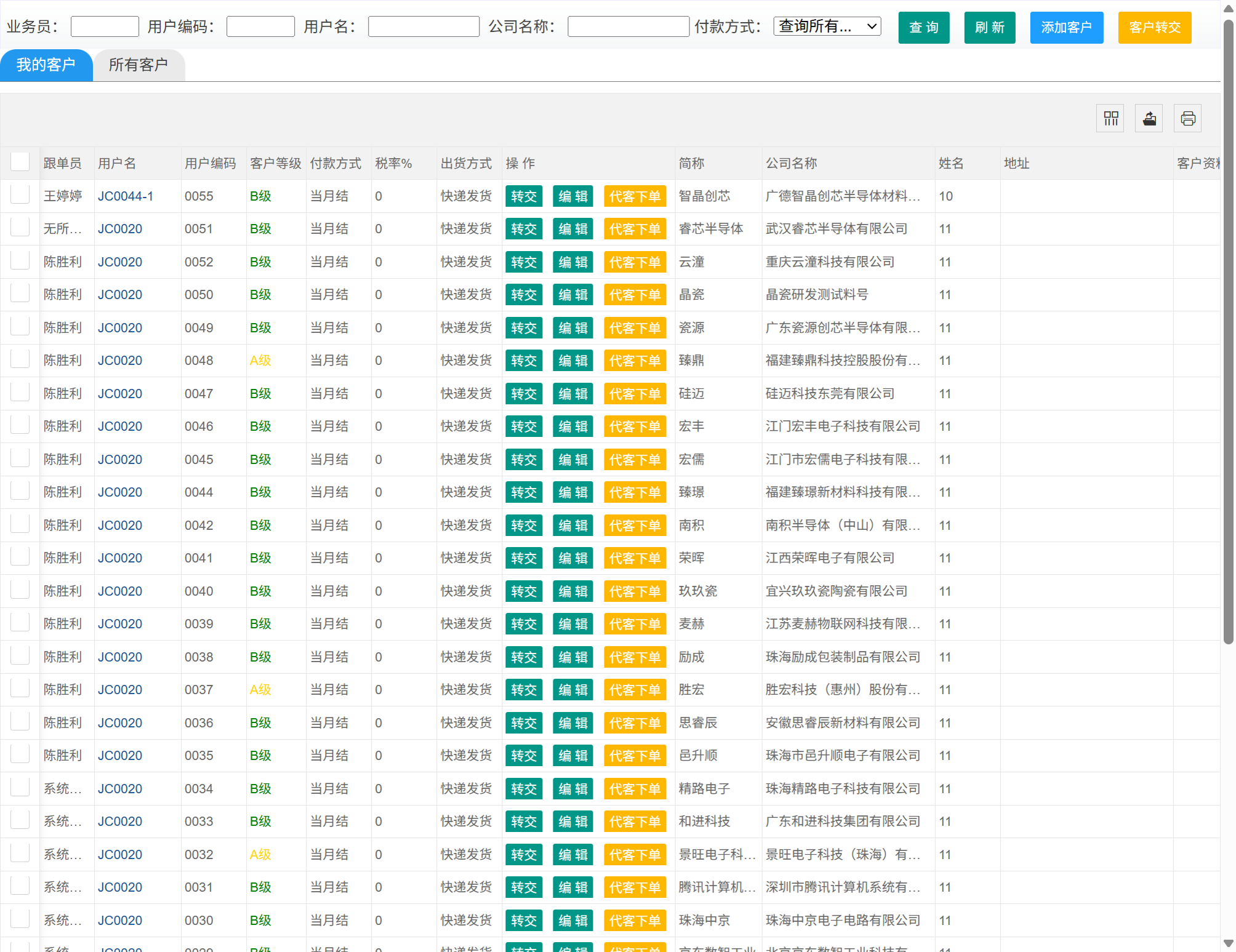The image size is (1236, 952).
Task: Open the column filter grid icon
Action: click(x=1110, y=118)
